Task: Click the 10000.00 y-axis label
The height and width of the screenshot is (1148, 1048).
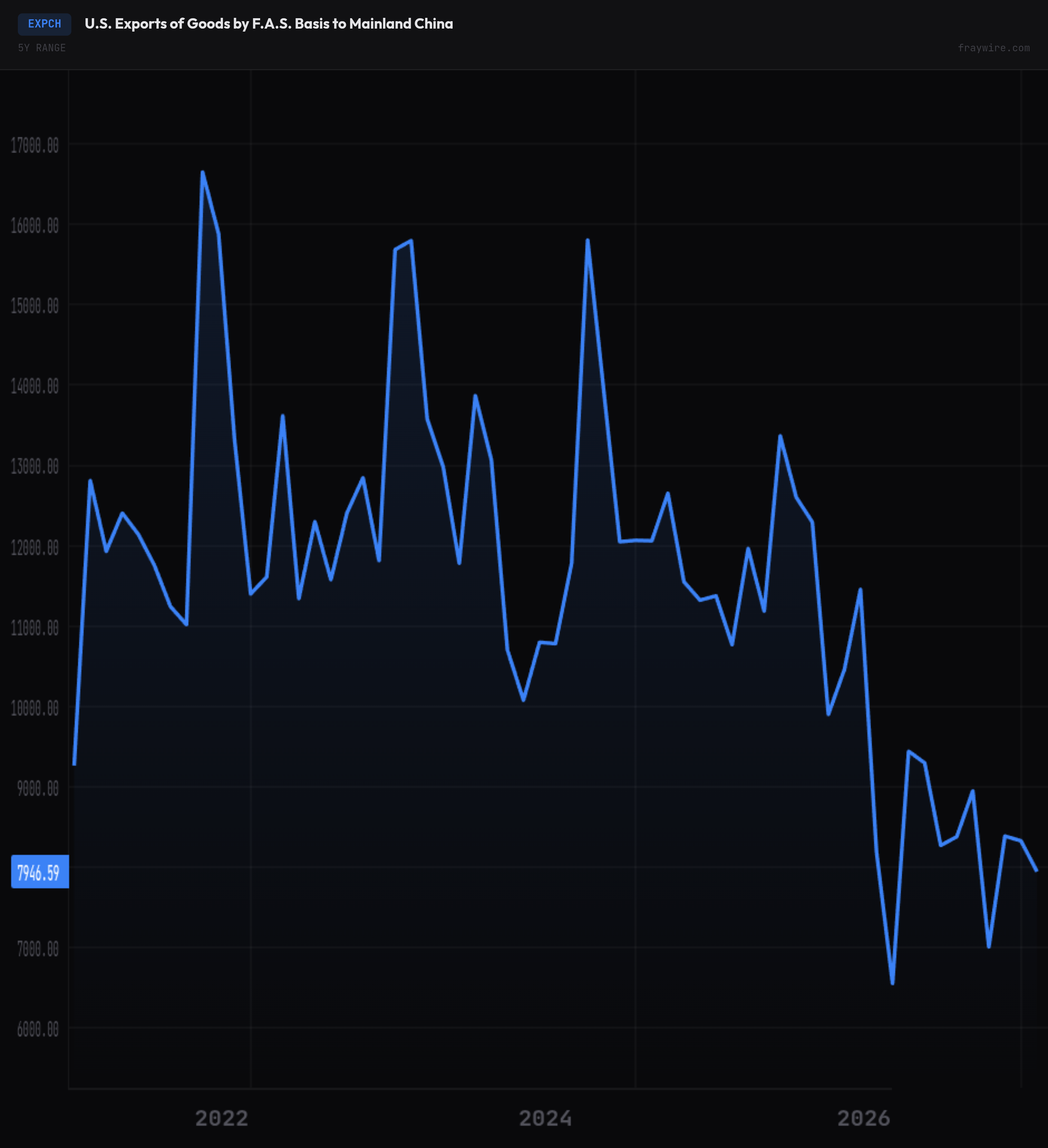Action: click(x=35, y=708)
